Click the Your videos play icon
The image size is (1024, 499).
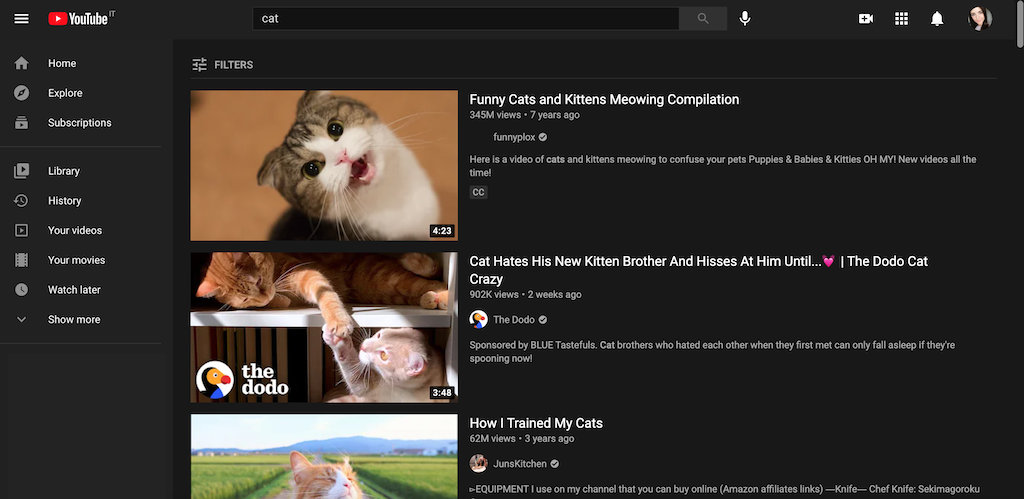(x=22, y=230)
